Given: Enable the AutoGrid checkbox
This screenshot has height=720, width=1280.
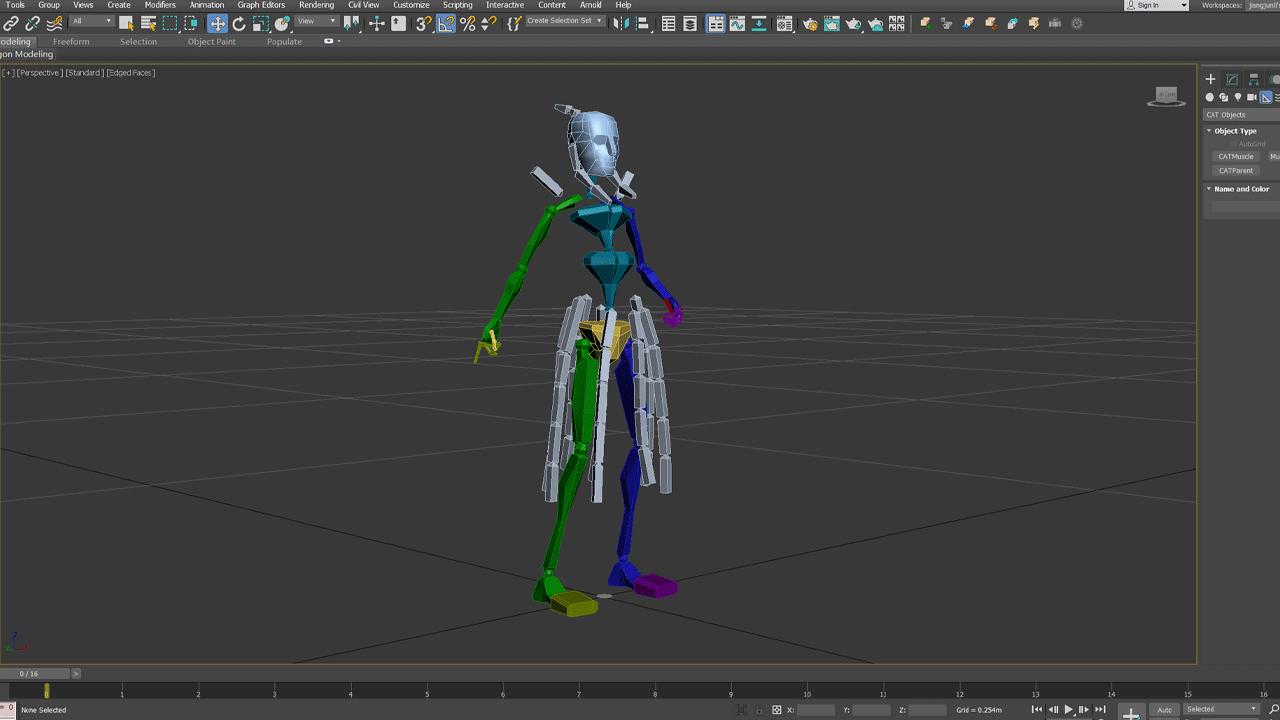Looking at the screenshot, I should (x=1234, y=143).
